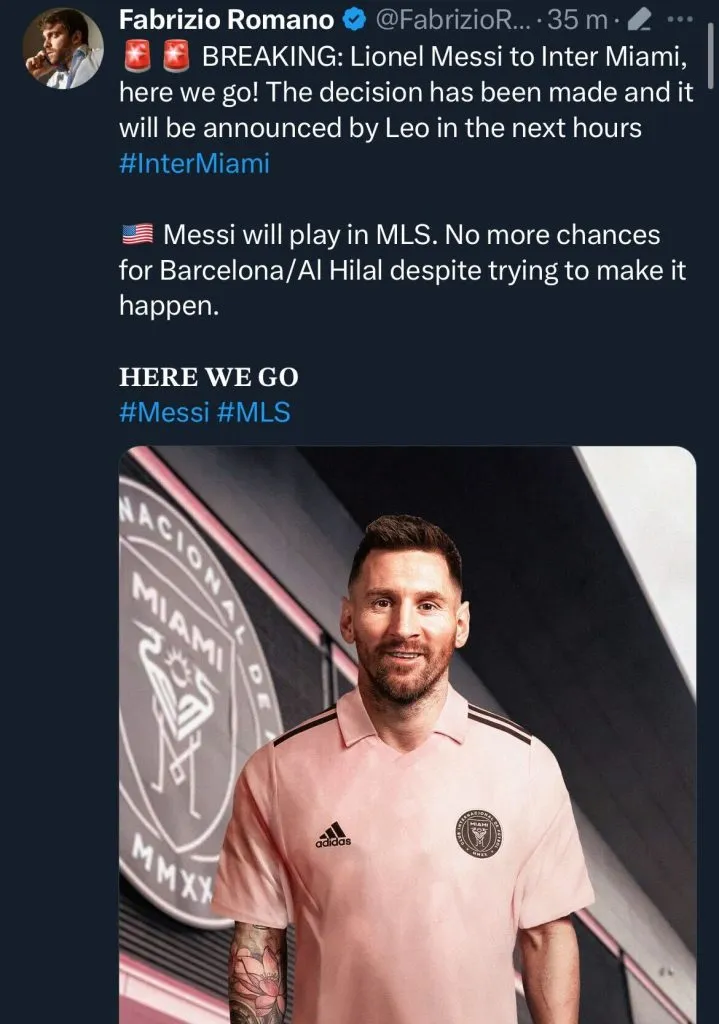The image size is (719, 1024).
Task: Click the Fabrizio Romano display name
Action: click(226, 19)
